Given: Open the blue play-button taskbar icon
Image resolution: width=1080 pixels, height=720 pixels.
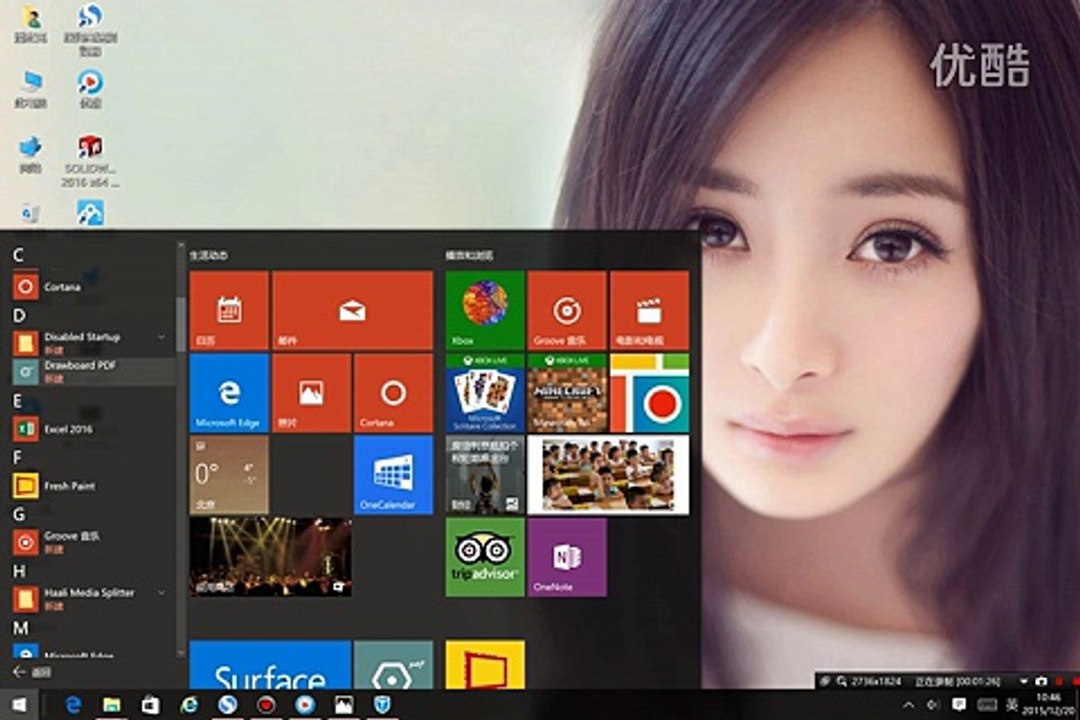Looking at the screenshot, I should (x=304, y=705).
